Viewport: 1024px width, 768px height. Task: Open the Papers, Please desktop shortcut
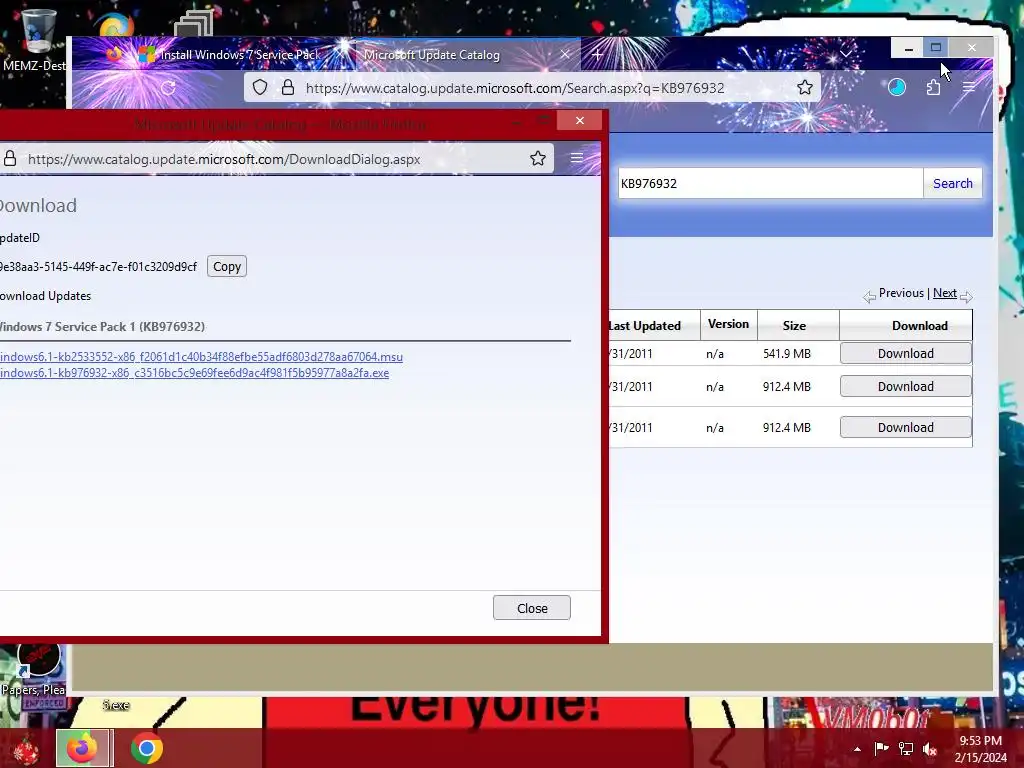click(x=34, y=669)
